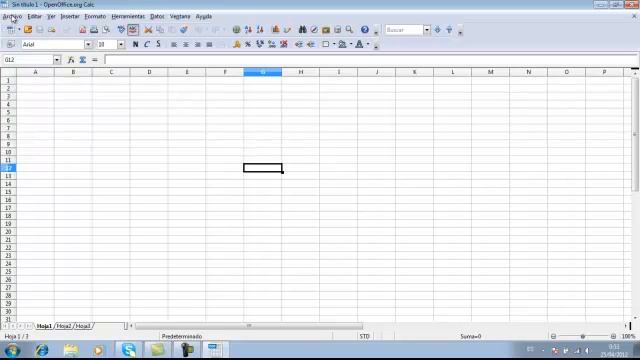Toggle Bold (N) formatting
640x360 pixels.
pyautogui.click(x=135, y=44)
